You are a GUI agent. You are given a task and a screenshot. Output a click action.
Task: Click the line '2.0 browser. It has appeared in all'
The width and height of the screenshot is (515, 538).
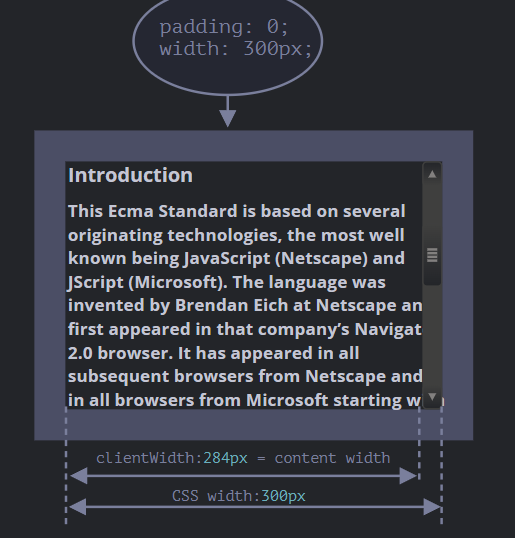point(213,353)
